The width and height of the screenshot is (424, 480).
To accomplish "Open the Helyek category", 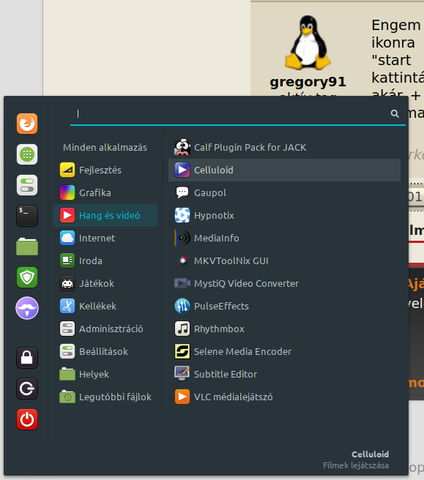I will (105, 374).
